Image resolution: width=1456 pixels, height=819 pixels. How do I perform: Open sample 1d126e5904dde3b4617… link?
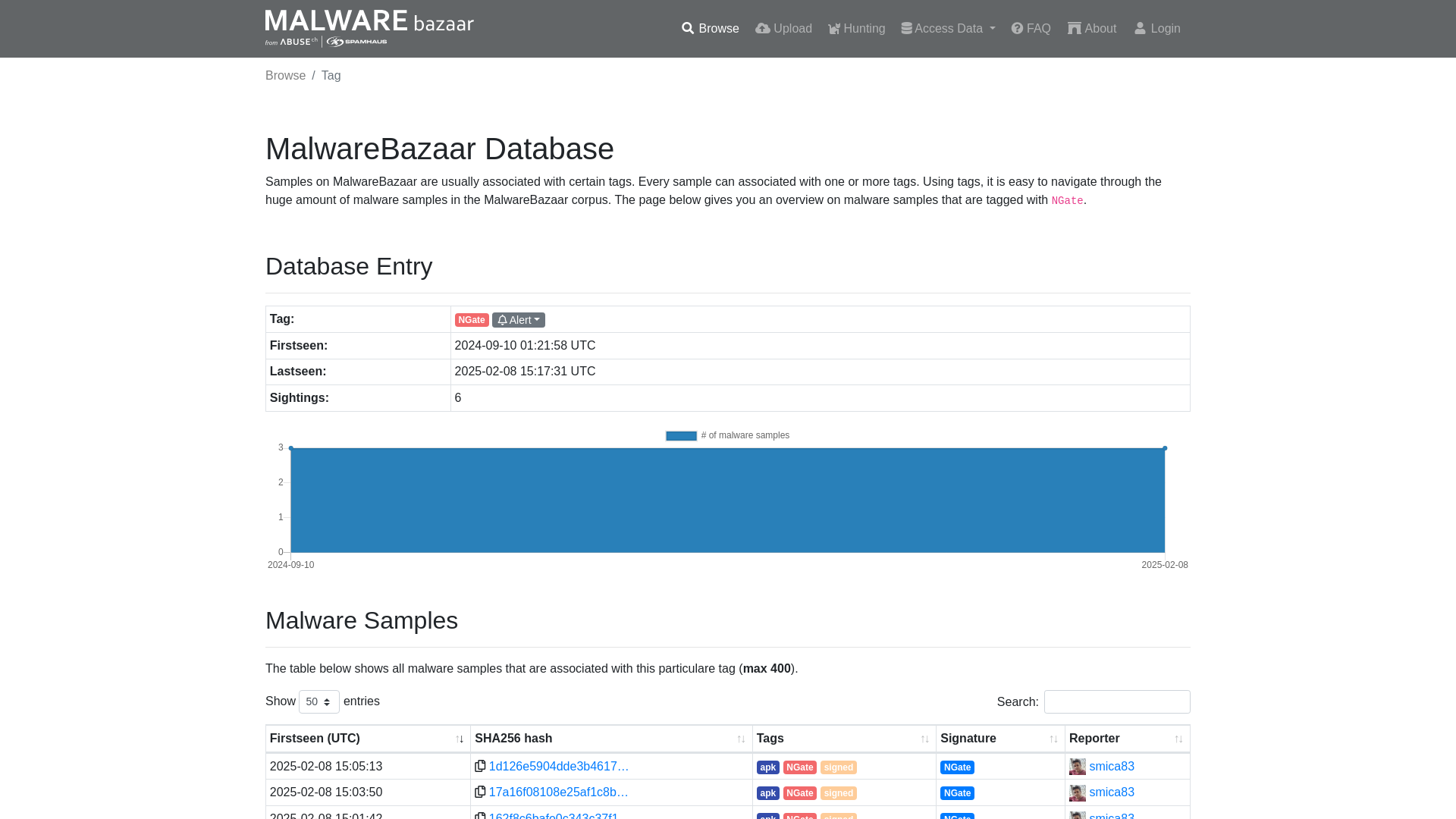coord(559,767)
